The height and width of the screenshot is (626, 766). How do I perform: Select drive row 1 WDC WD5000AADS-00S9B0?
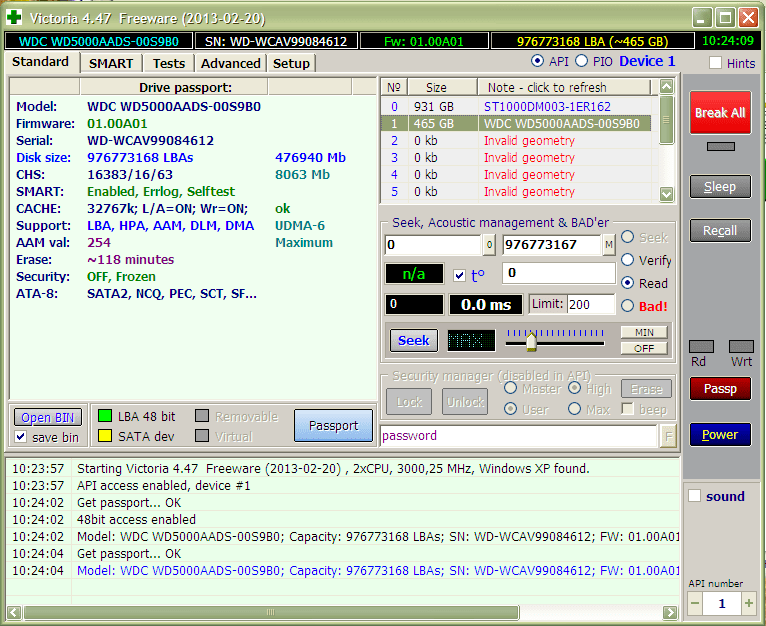(x=516, y=124)
